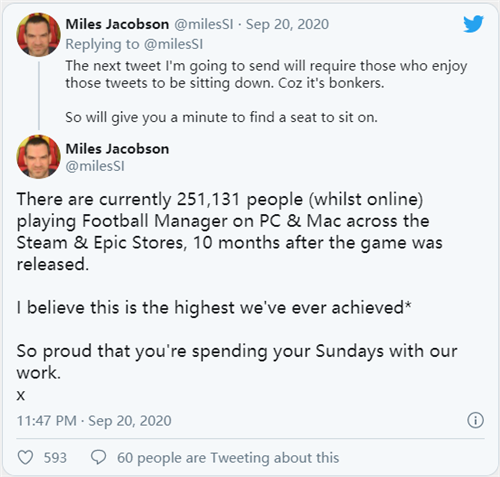Select the parent tweet text about sitting down
Viewport: 500px width, 477px height.
(266, 74)
